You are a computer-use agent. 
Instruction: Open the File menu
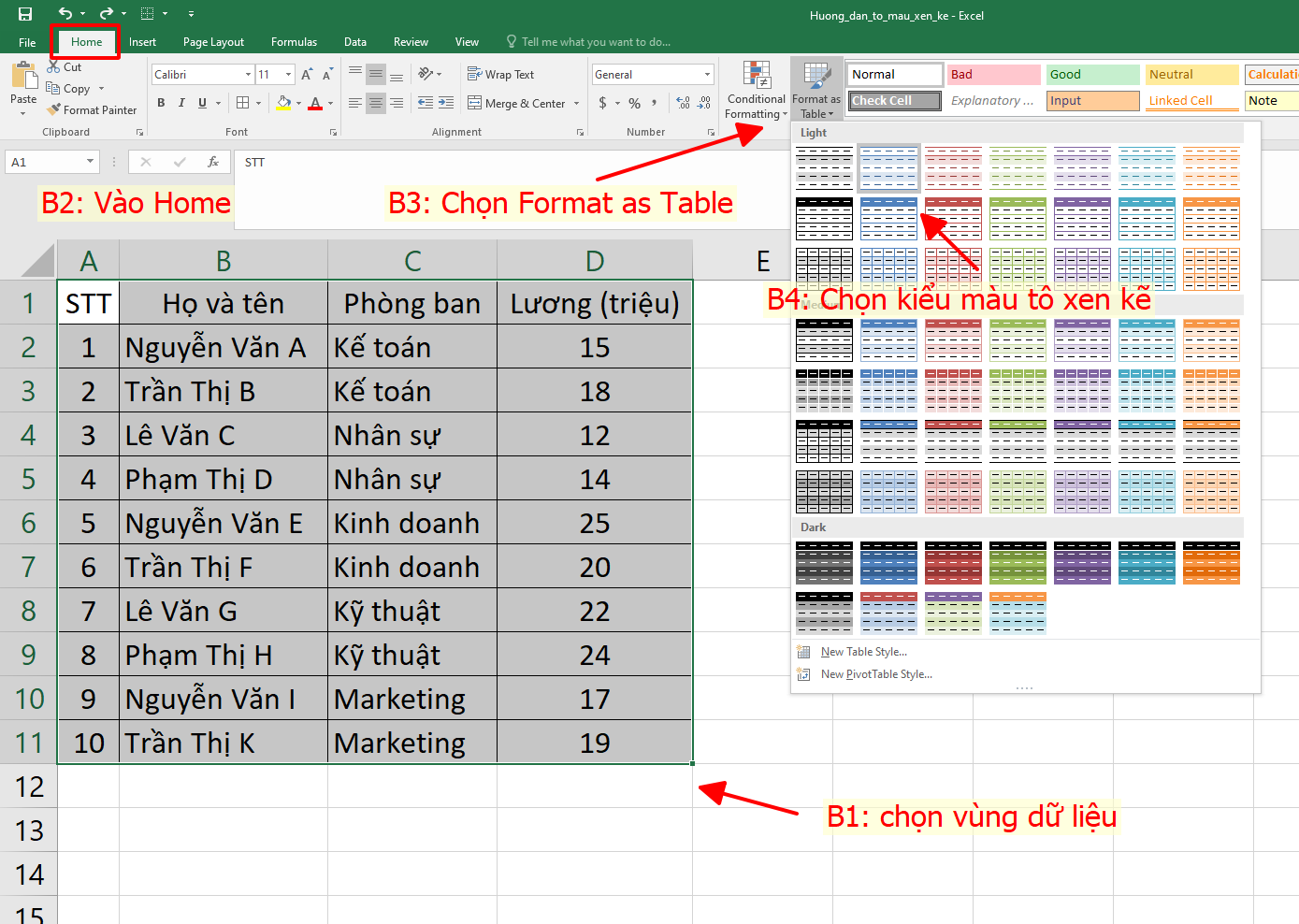[25, 41]
